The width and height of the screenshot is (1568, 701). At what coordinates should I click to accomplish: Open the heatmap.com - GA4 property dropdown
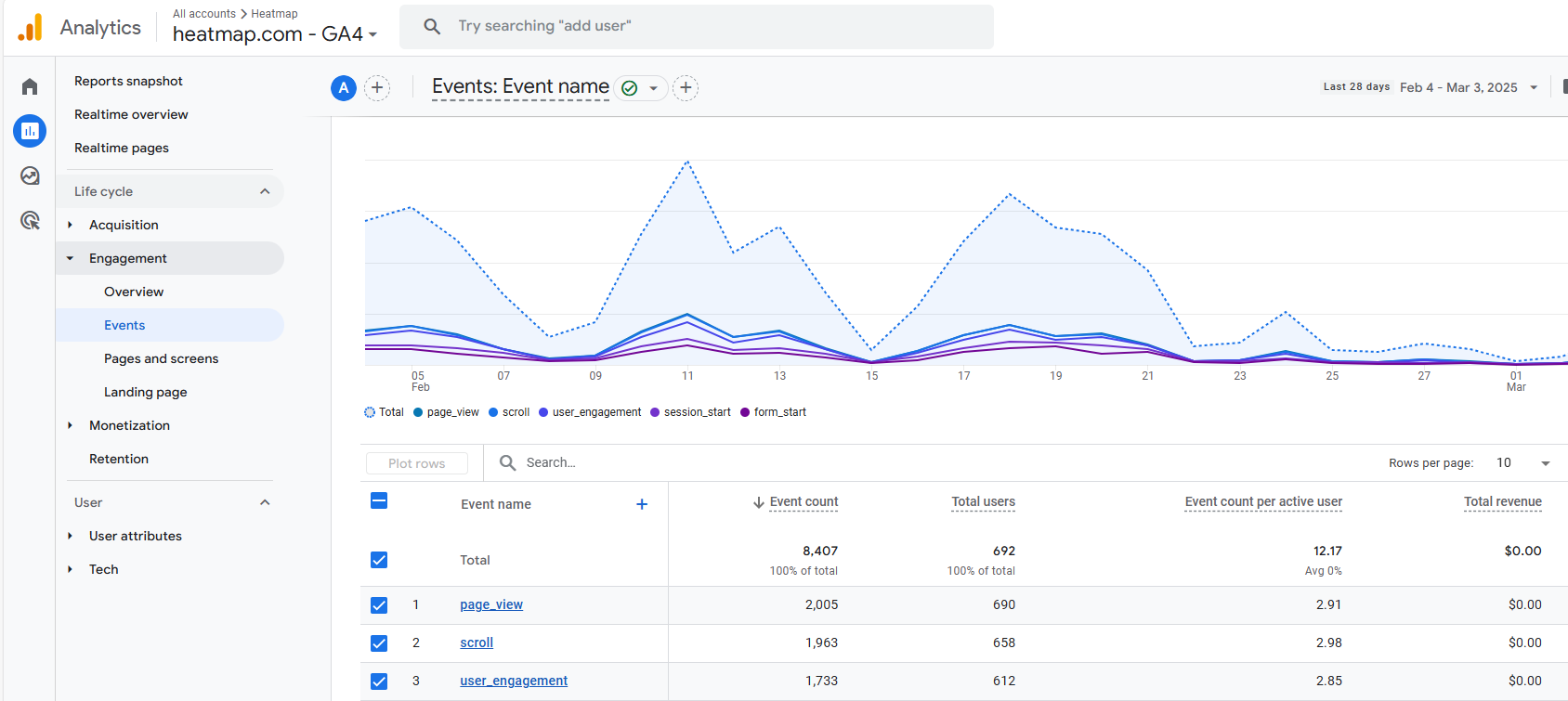[x=275, y=34]
